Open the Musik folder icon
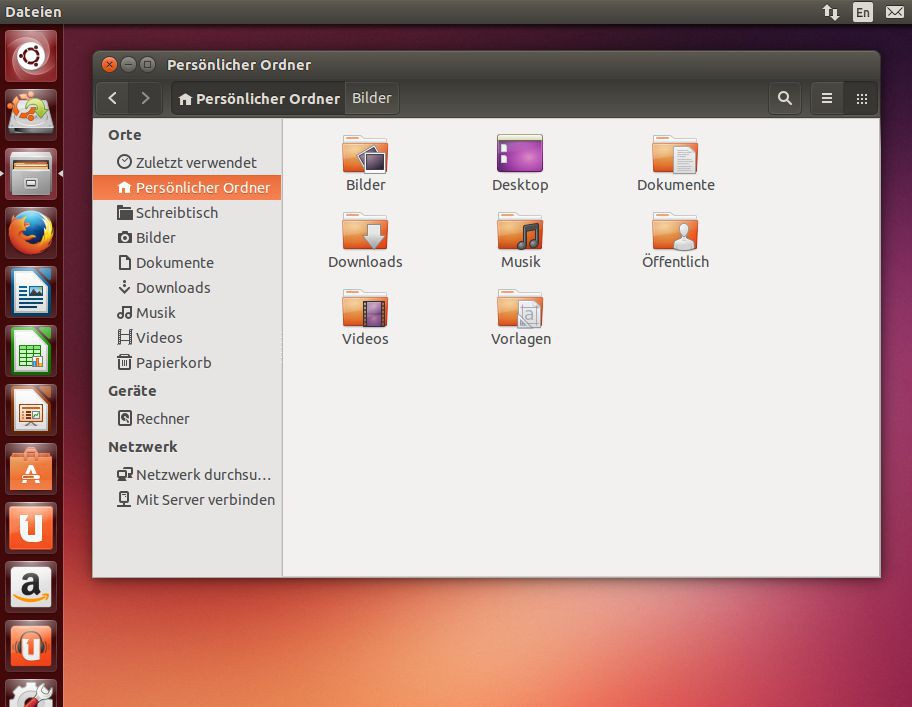912x707 pixels. [x=520, y=232]
